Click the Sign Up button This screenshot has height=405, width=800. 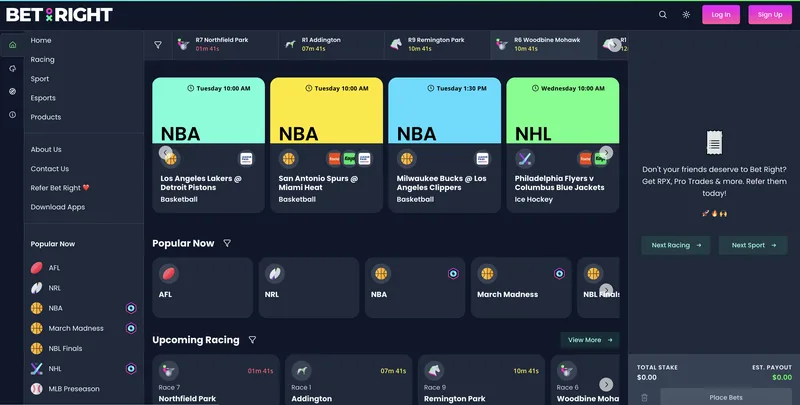pos(769,15)
